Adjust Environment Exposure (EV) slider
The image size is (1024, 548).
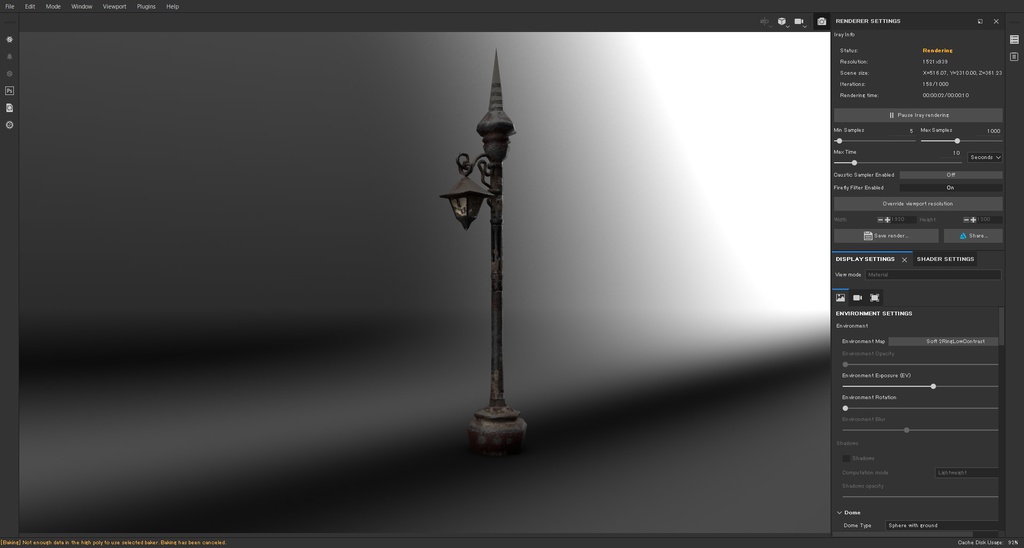click(920, 387)
